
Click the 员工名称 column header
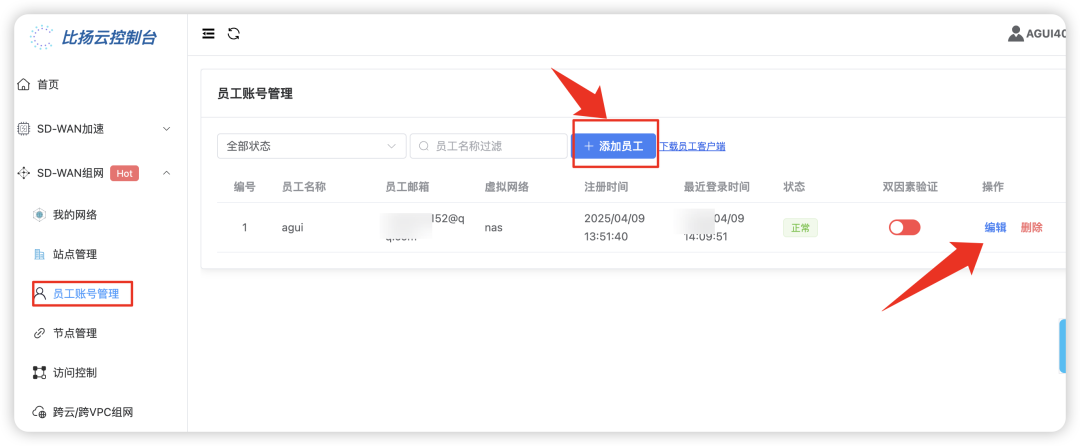pos(304,187)
